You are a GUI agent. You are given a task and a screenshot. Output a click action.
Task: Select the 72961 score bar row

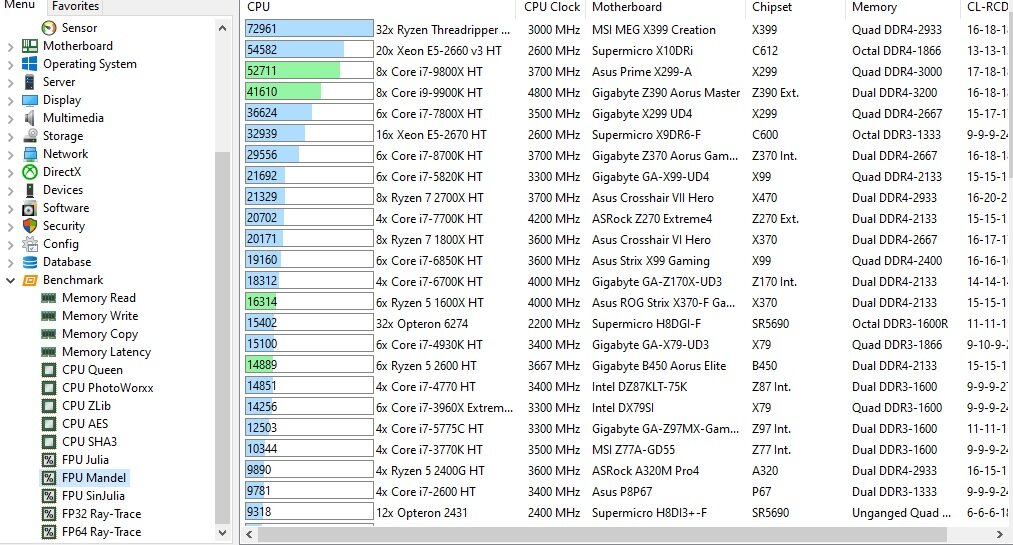click(x=309, y=29)
